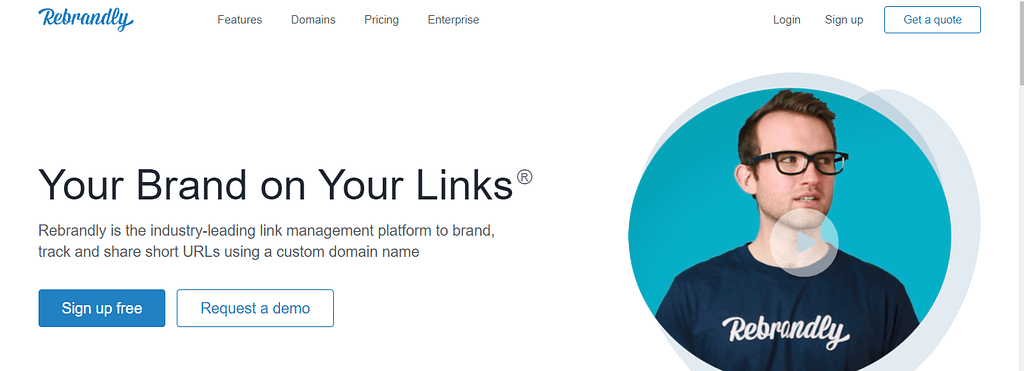Viewport: 1024px width, 371px height.
Task: Go to the Pricing page
Action: (x=381, y=20)
